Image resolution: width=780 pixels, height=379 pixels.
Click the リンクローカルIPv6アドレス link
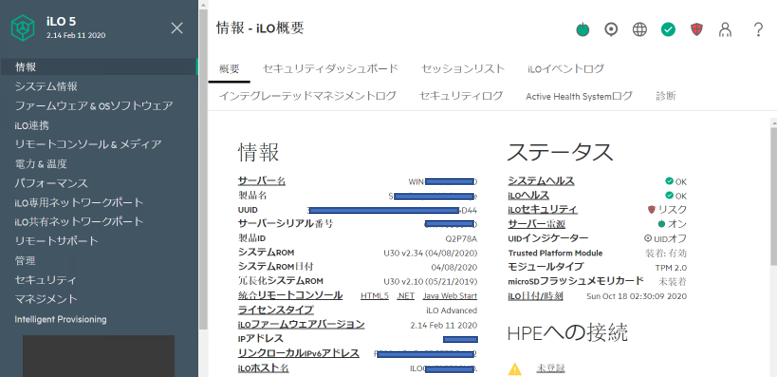pyautogui.click(x=298, y=353)
